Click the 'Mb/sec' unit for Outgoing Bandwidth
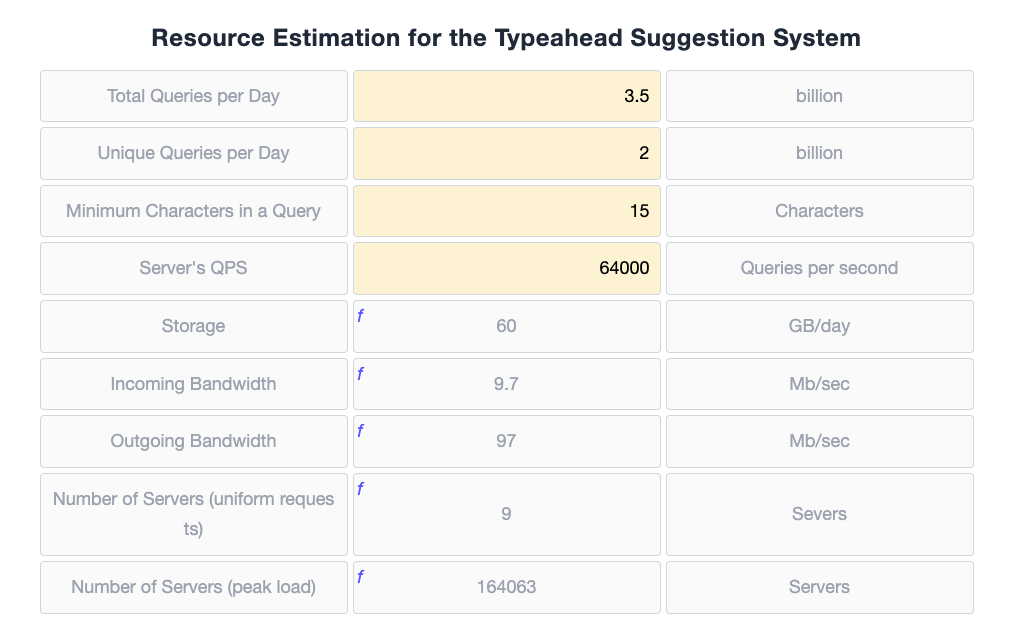 [819, 441]
